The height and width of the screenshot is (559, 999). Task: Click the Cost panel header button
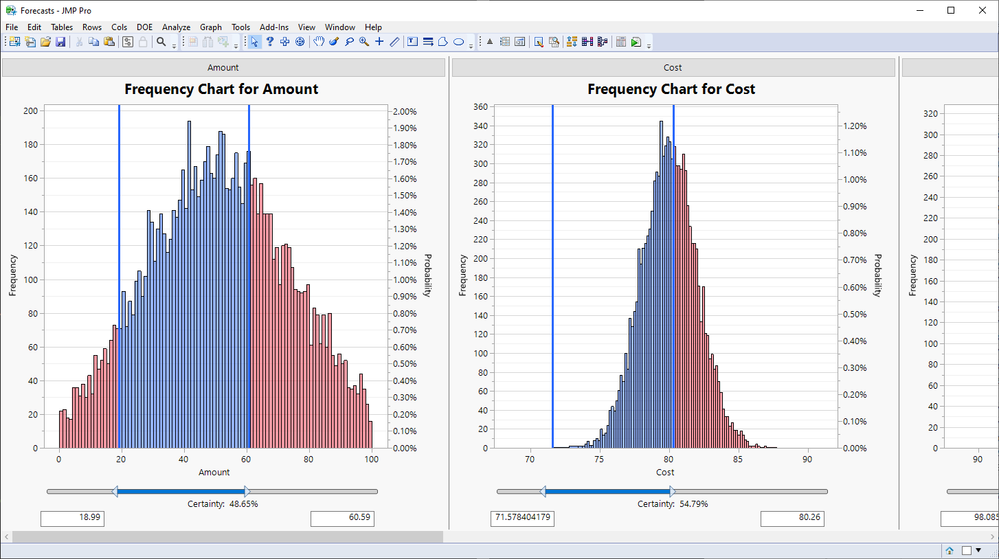tap(673, 67)
